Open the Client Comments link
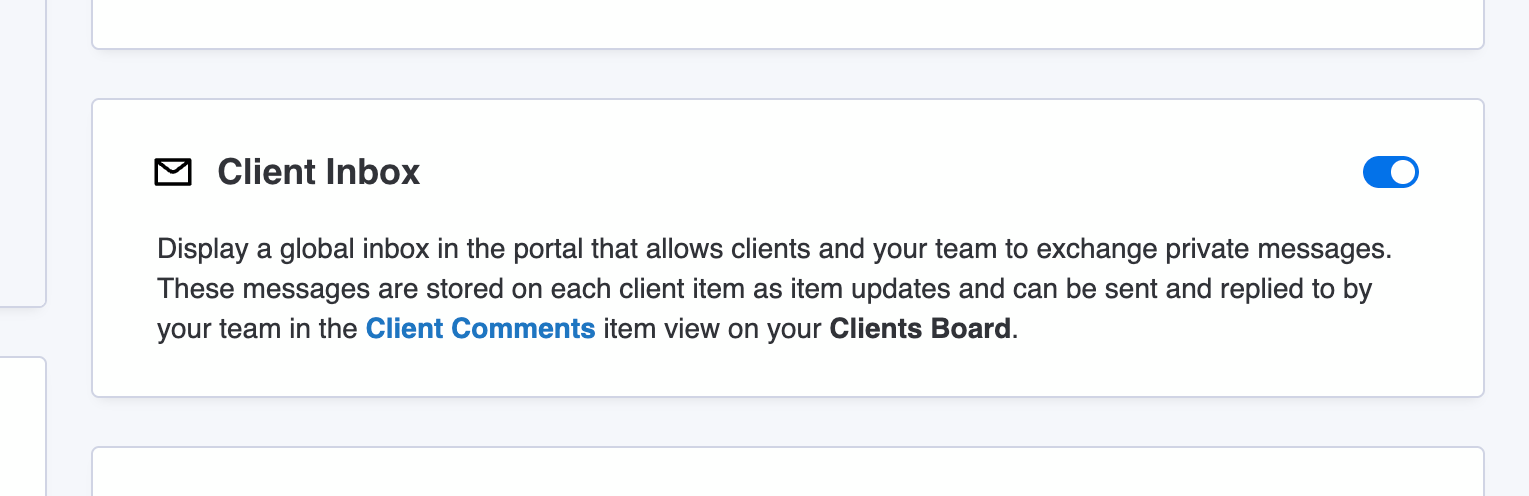 coord(481,329)
